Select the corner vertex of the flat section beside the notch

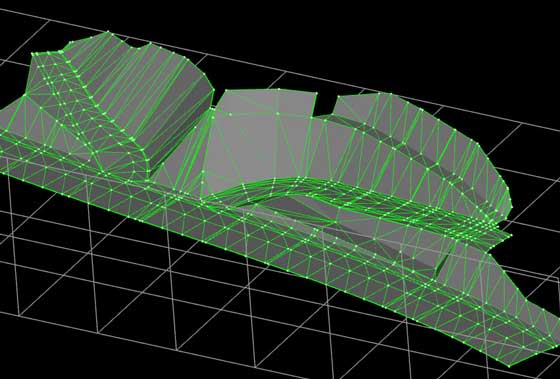tap(316, 94)
